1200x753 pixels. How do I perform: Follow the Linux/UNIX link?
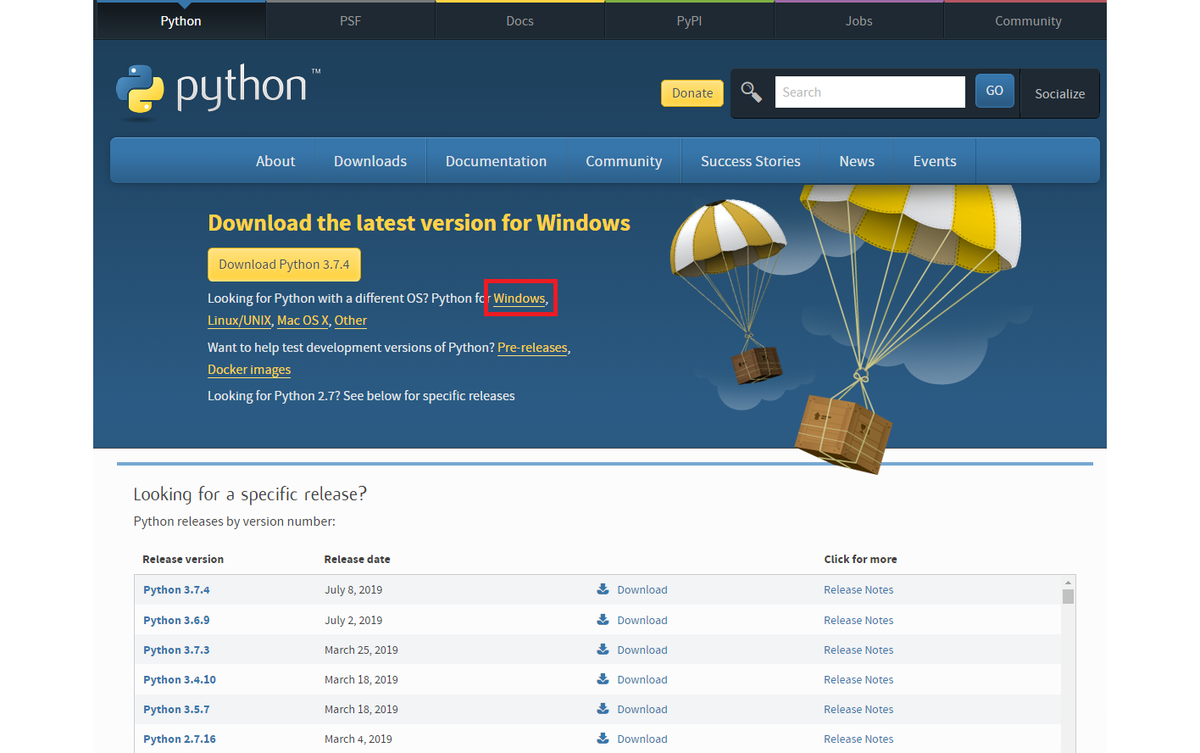[239, 320]
